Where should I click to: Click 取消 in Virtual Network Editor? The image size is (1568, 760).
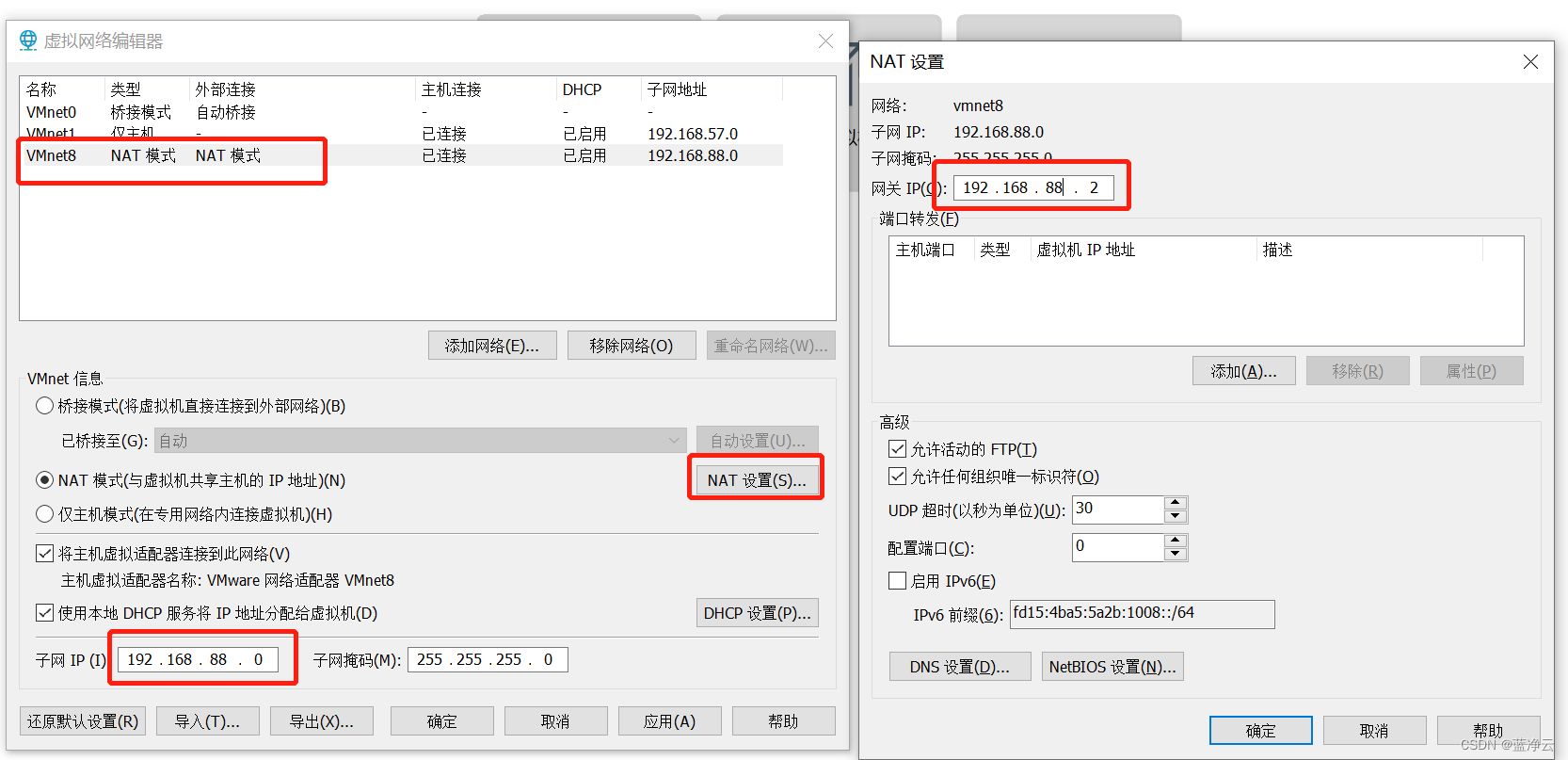[556, 721]
